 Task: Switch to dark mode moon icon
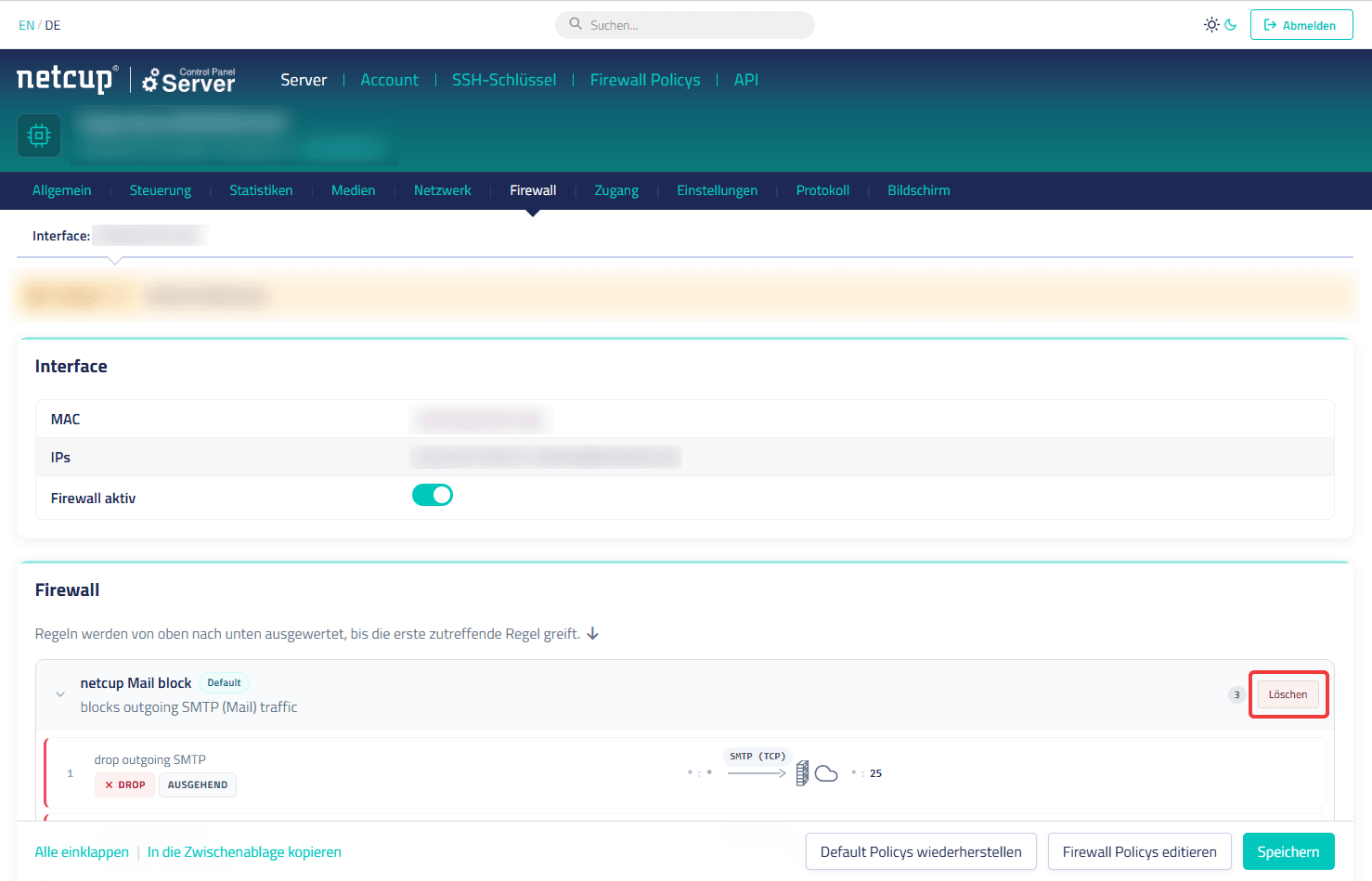[1231, 25]
